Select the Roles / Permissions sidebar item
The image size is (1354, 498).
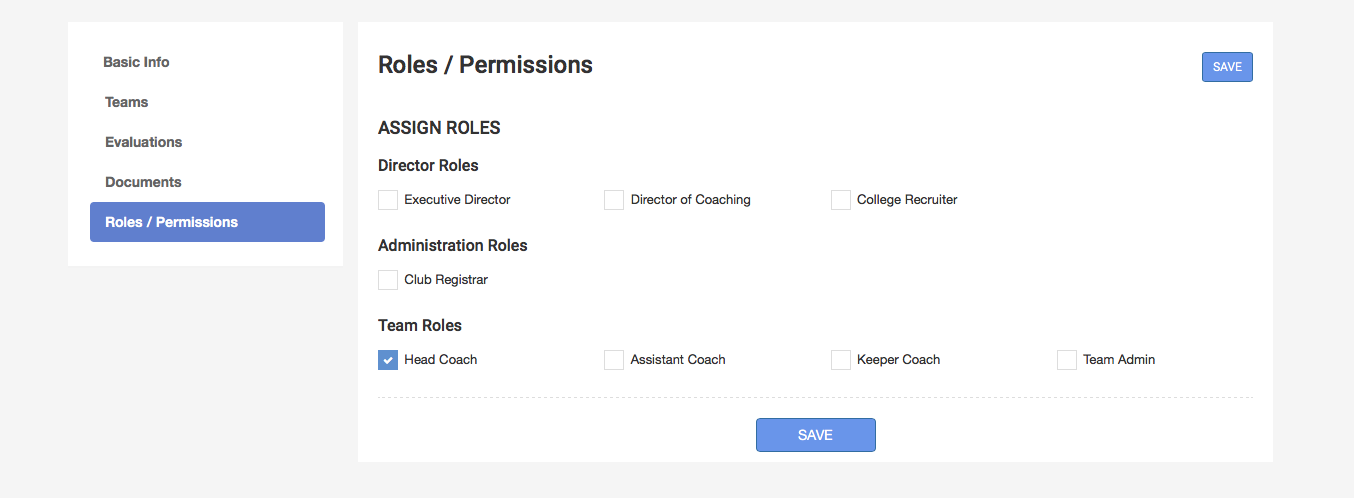[207, 222]
